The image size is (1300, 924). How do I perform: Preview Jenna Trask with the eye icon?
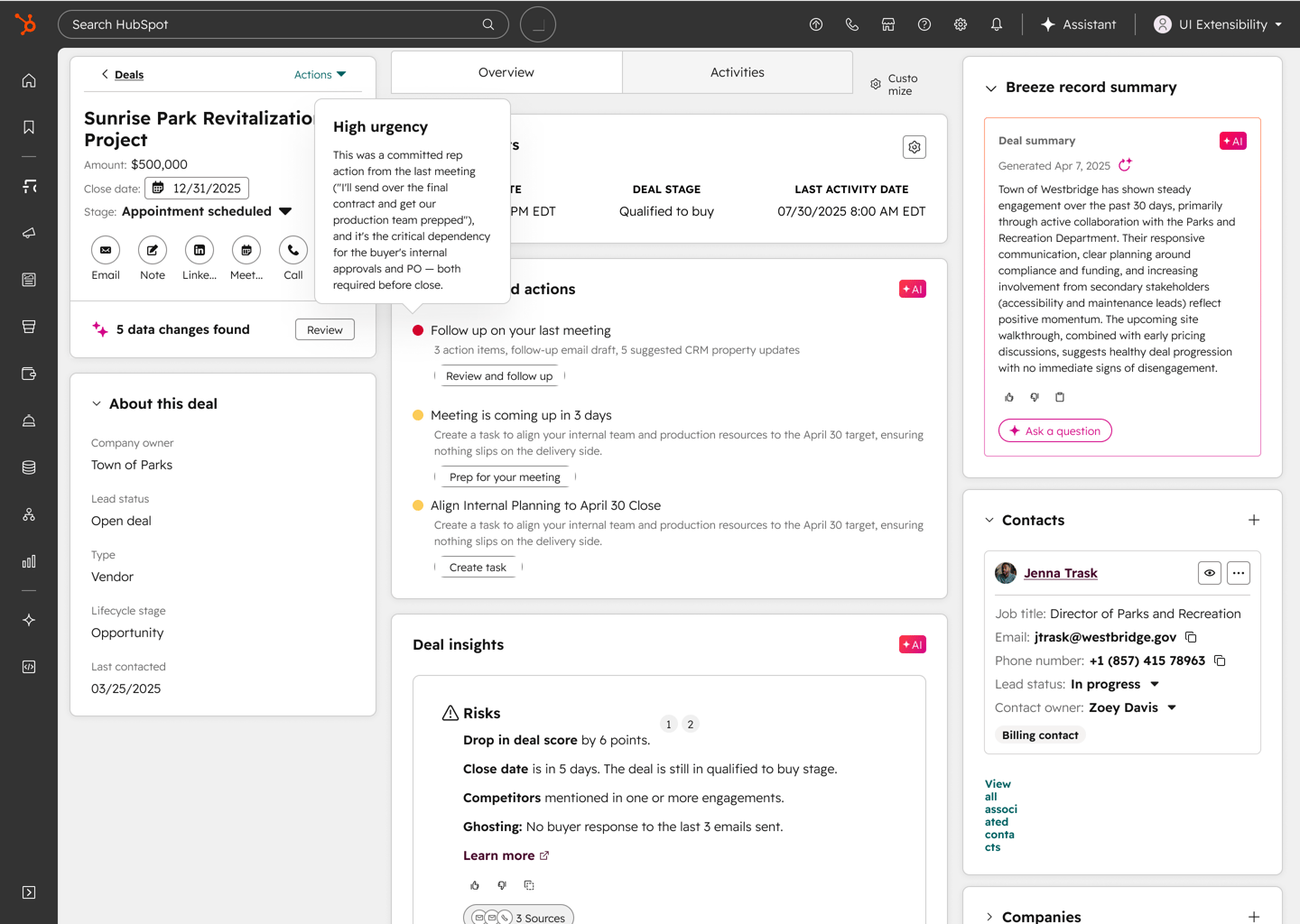1210,573
